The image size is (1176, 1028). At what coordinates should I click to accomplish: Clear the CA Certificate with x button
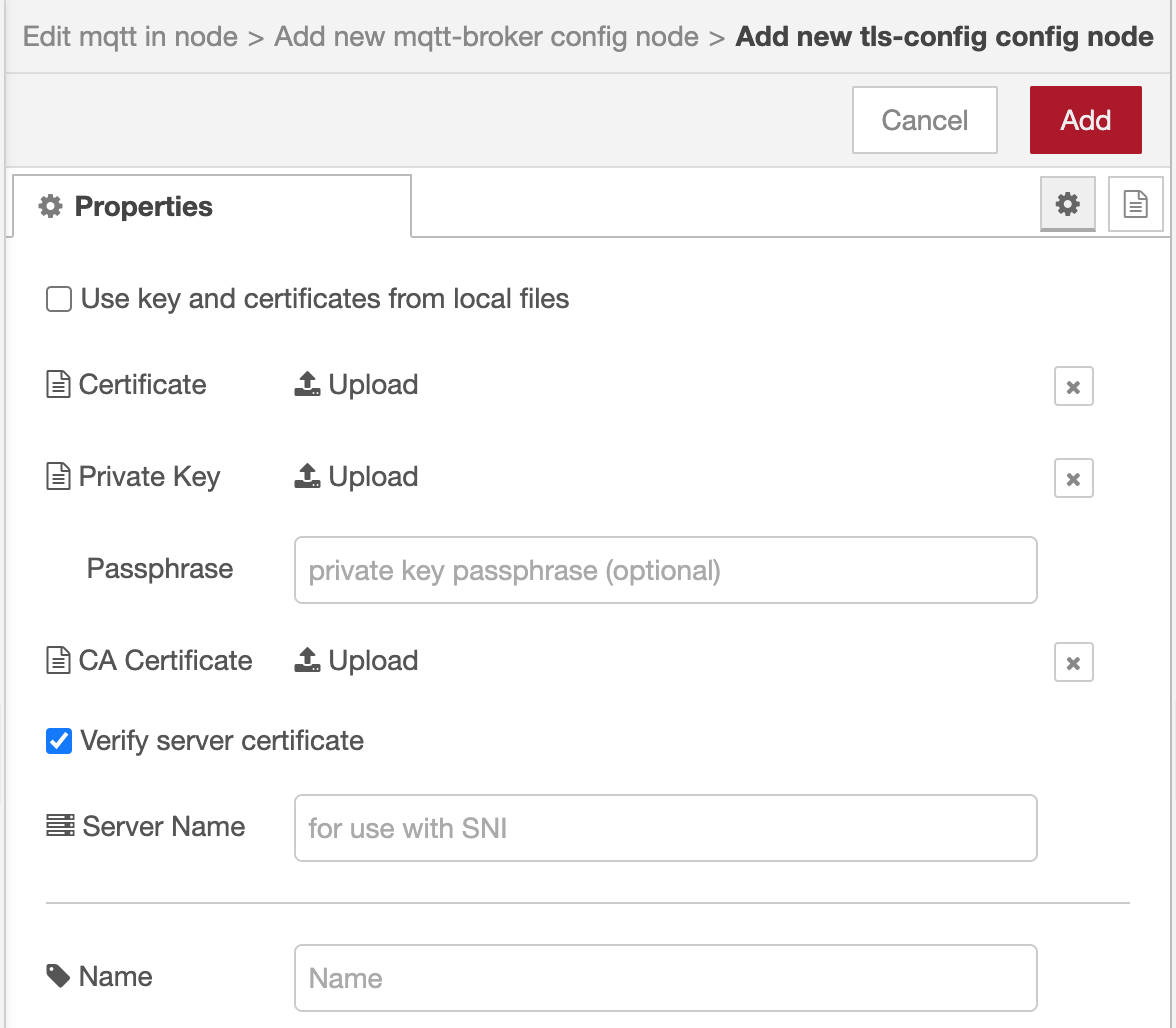1073,663
